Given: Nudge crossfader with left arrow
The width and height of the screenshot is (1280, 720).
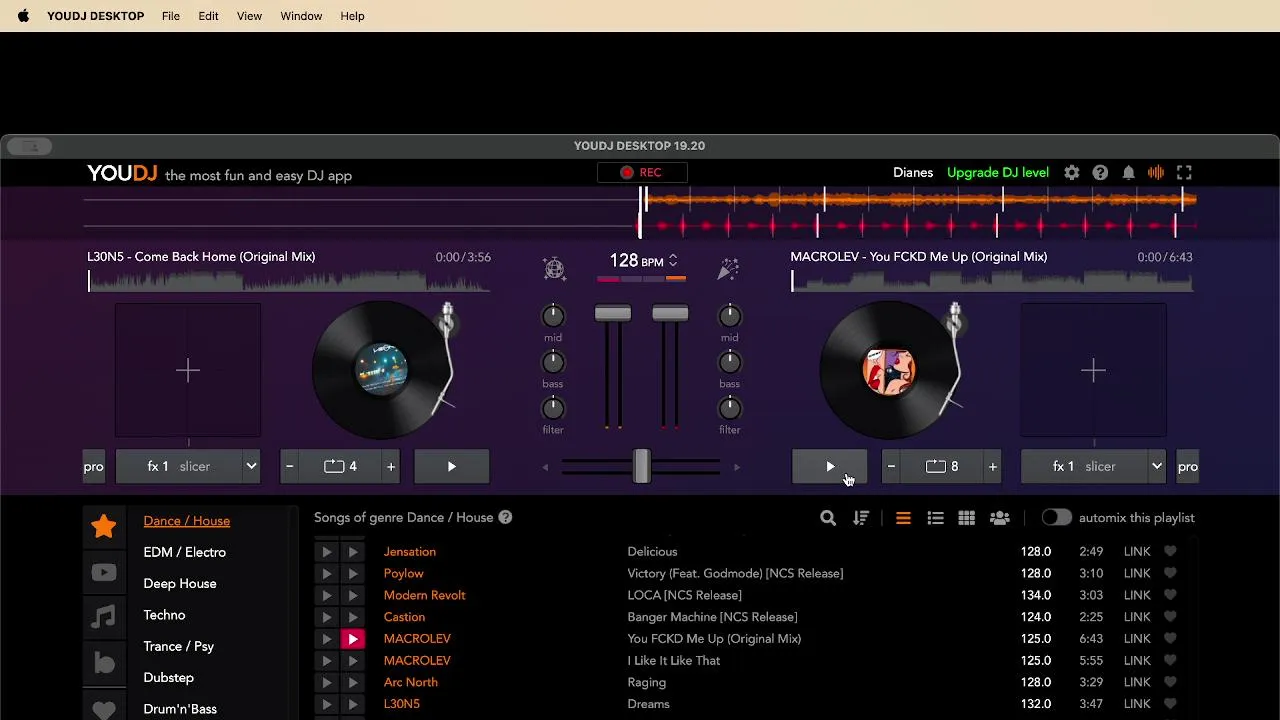Looking at the screenshot, I should (x=545, y=467).
